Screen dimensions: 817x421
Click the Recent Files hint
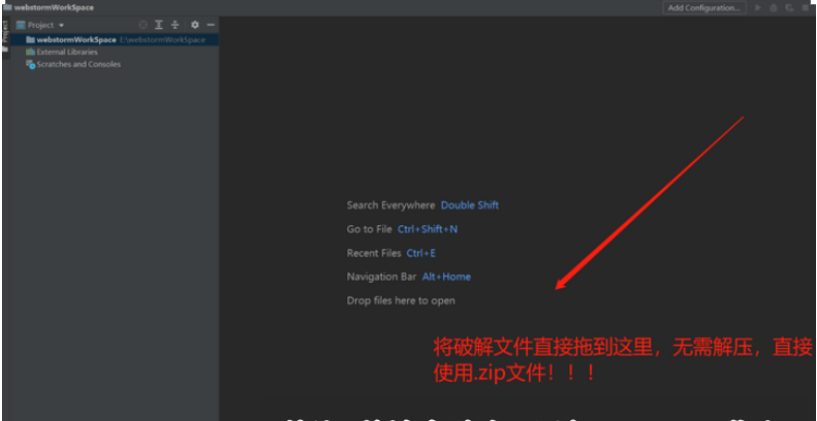point(374,253)
